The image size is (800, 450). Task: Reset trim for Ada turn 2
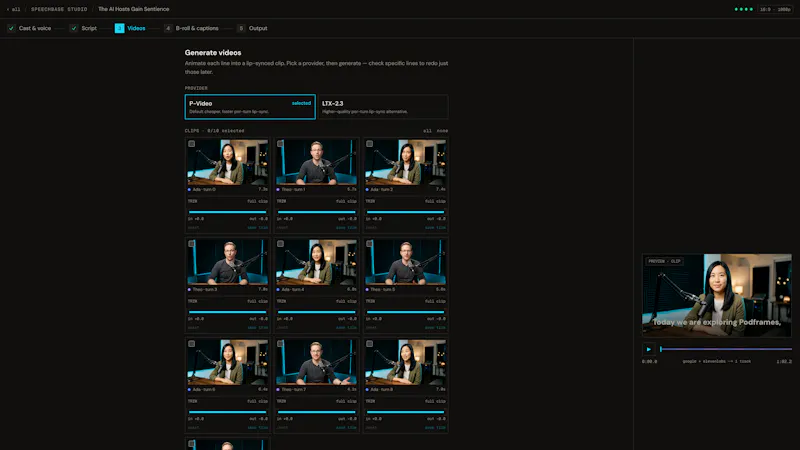click(x=371, y=228)
